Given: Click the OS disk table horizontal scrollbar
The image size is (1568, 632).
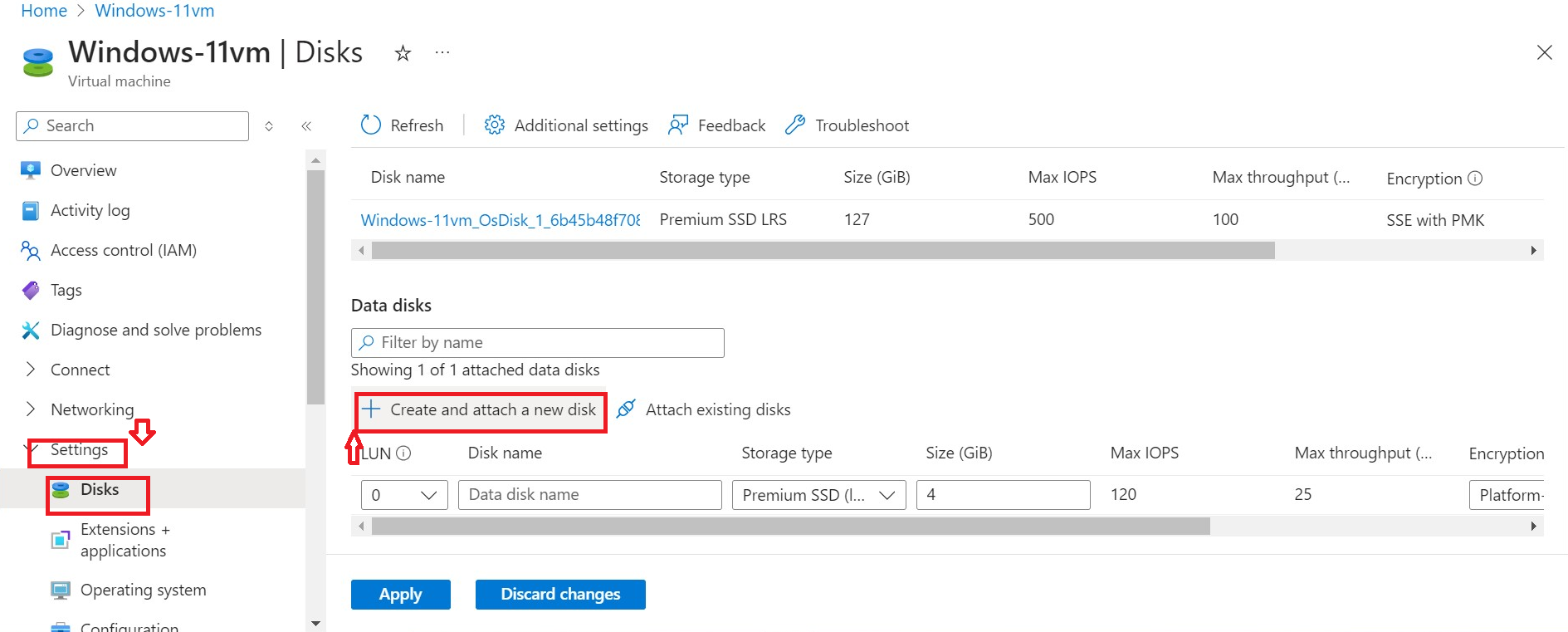Looking at the screenshot, I should 823,251.
